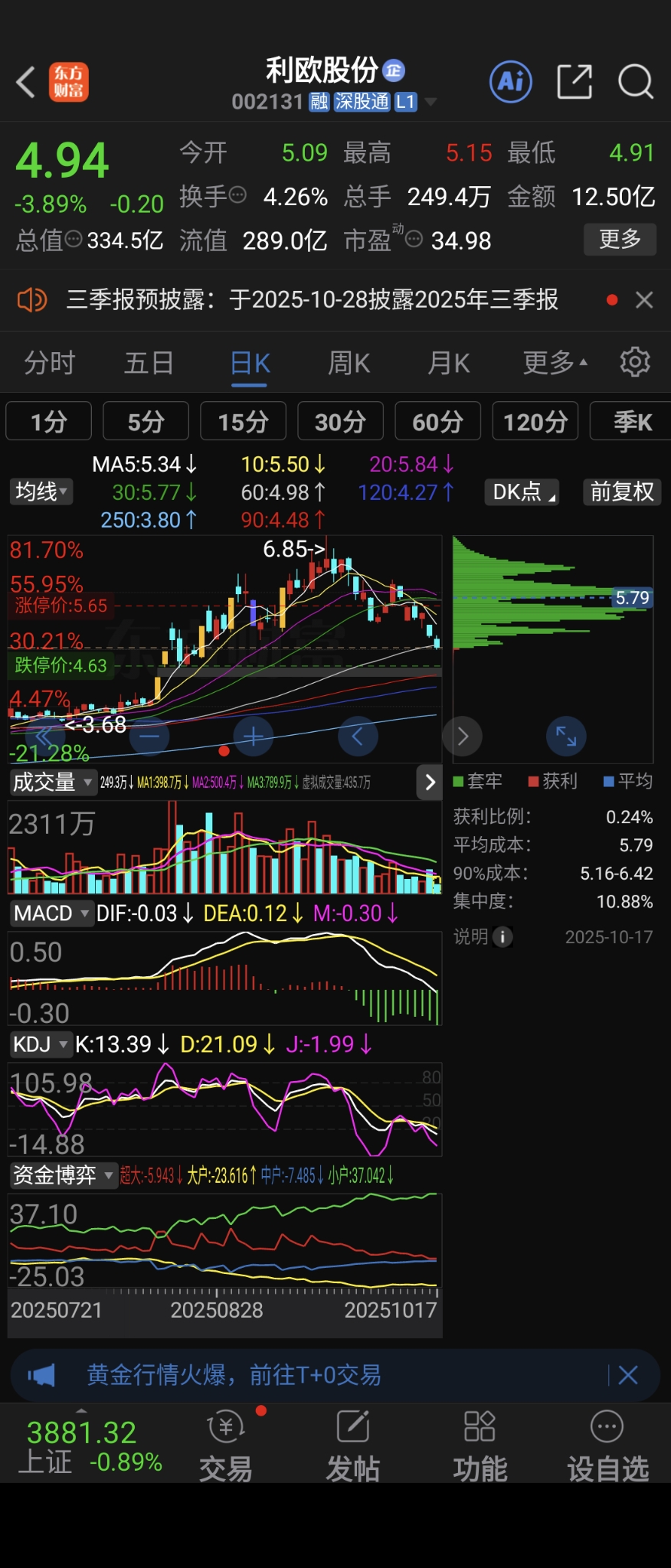
Task: Open the 更多 period dropdown
Action: [555, 362]
